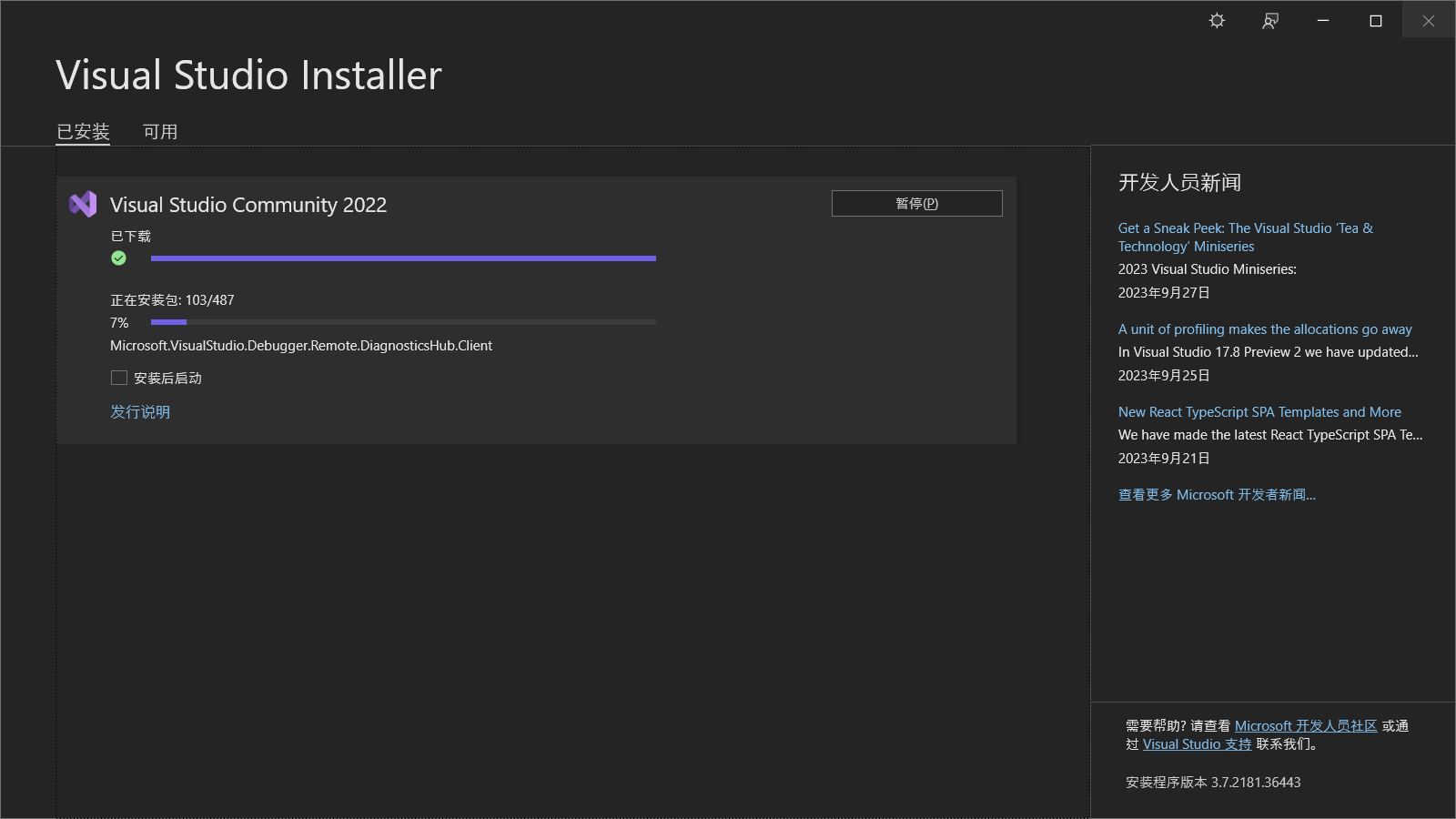Click the 'Visual Studio Community 2022' title

[248, 205]
